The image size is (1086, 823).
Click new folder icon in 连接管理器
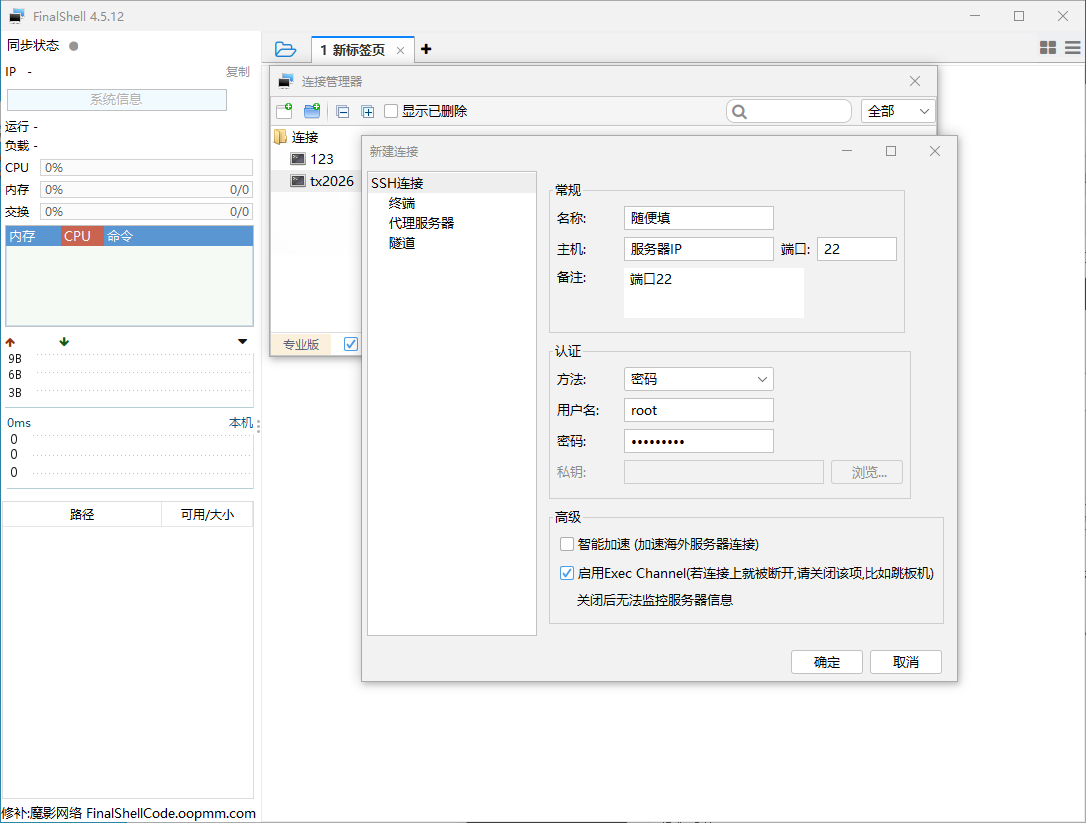[x=312, y=111]
